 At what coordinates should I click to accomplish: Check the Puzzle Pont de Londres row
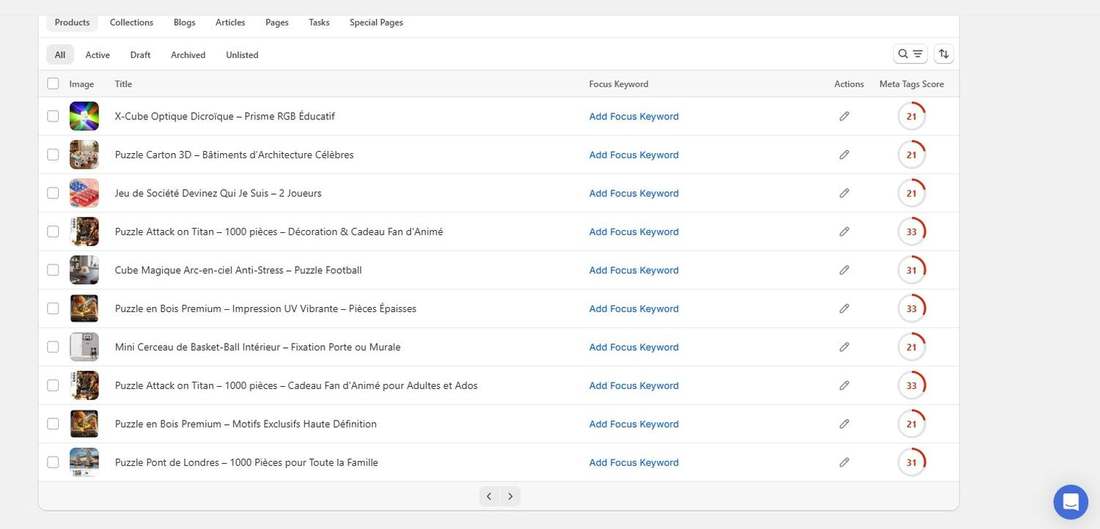(x=53, y=462)
